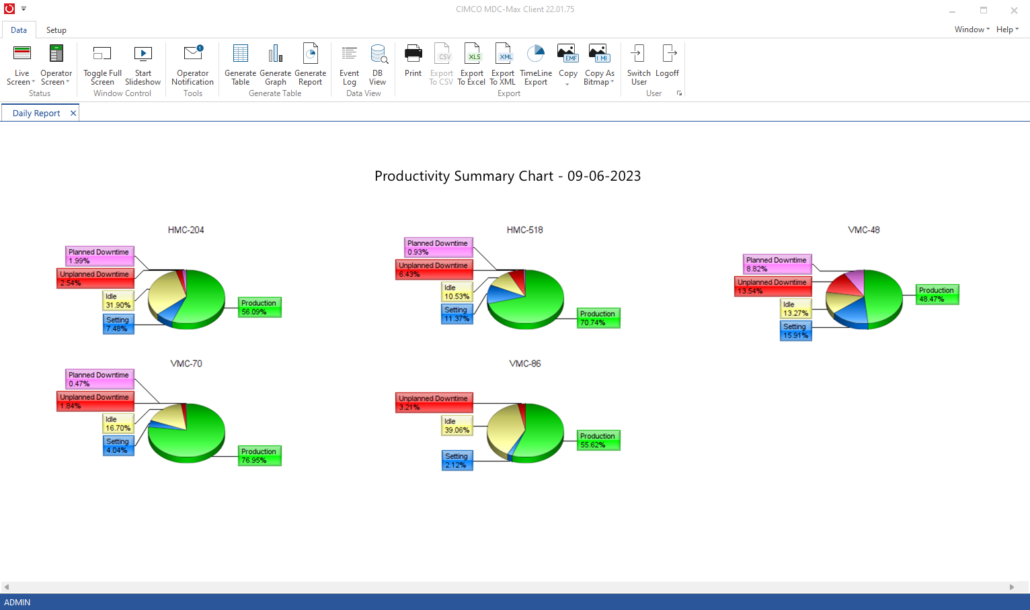Open the Help menu
1030x610 pixels.
[1008, 30]
